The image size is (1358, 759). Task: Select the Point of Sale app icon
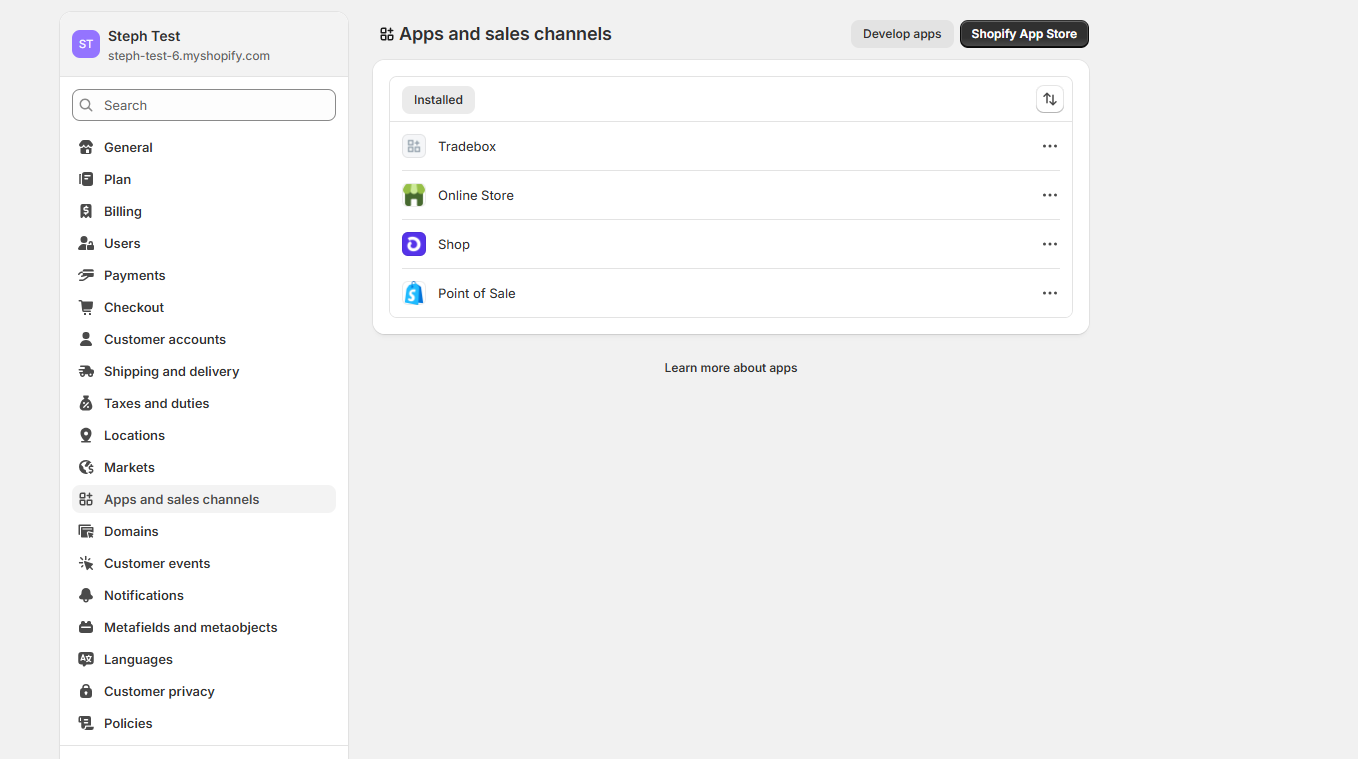click(x=413, y=292)
